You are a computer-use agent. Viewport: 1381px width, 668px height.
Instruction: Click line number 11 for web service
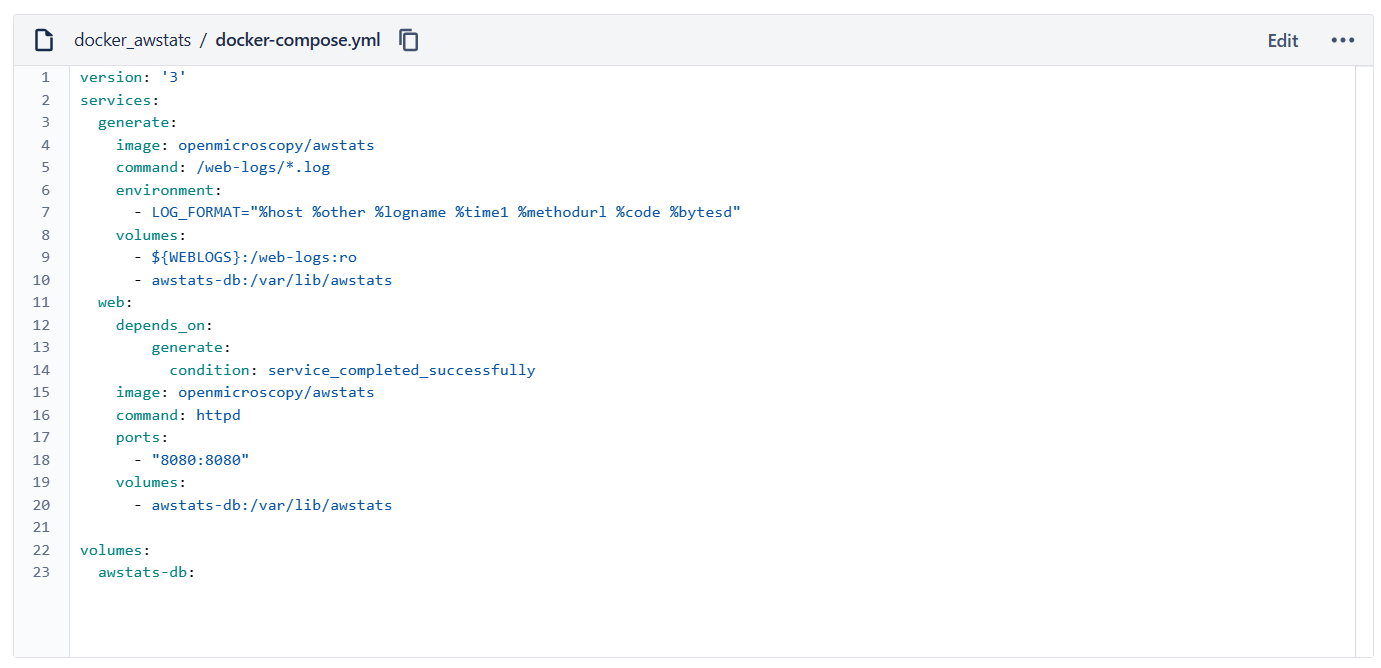coord(41,302)
